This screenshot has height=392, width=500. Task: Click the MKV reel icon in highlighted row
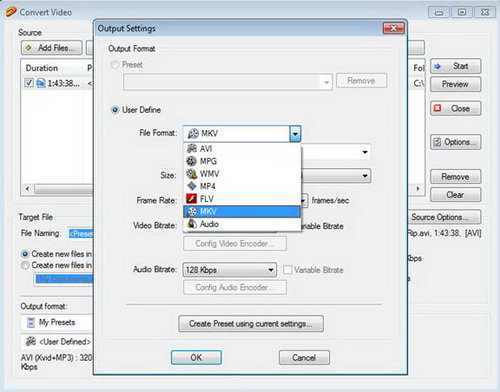[x=193, y=211]
